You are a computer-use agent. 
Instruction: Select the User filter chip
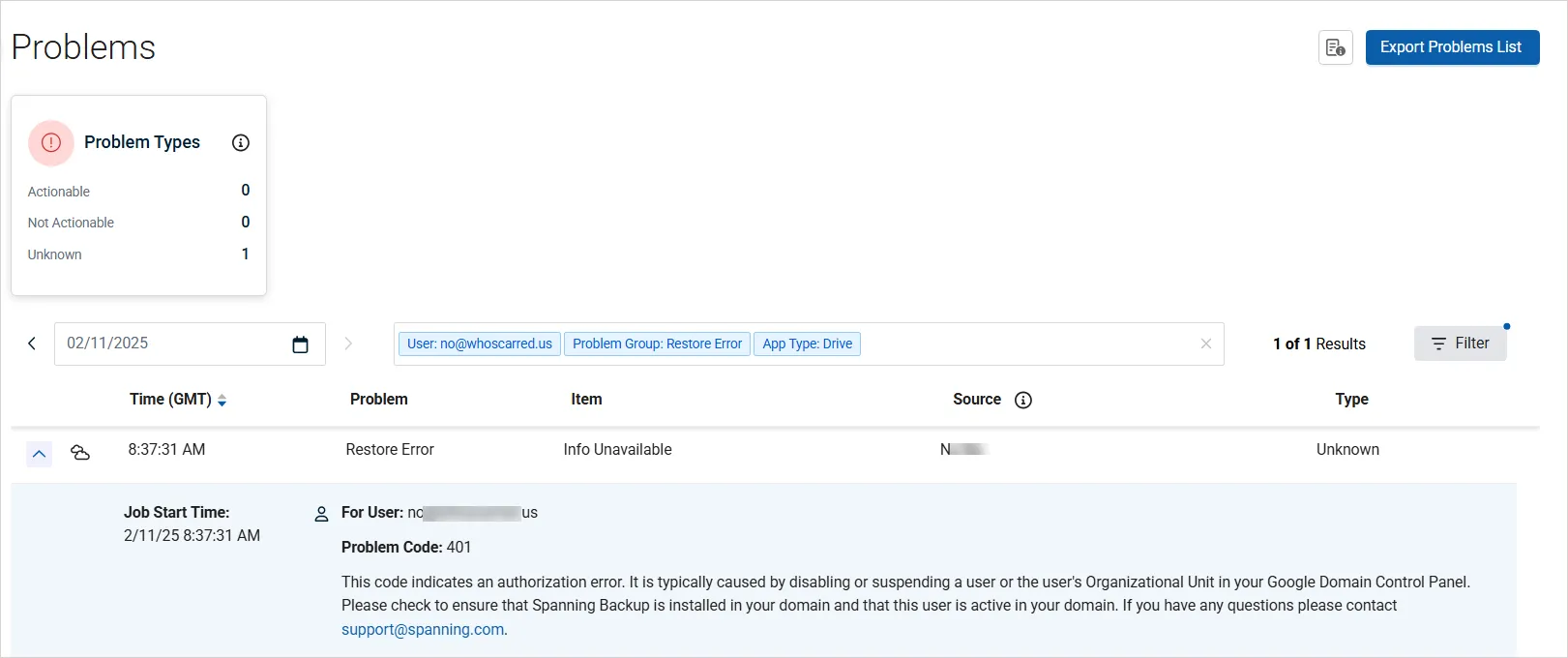(x=479, y=344)
